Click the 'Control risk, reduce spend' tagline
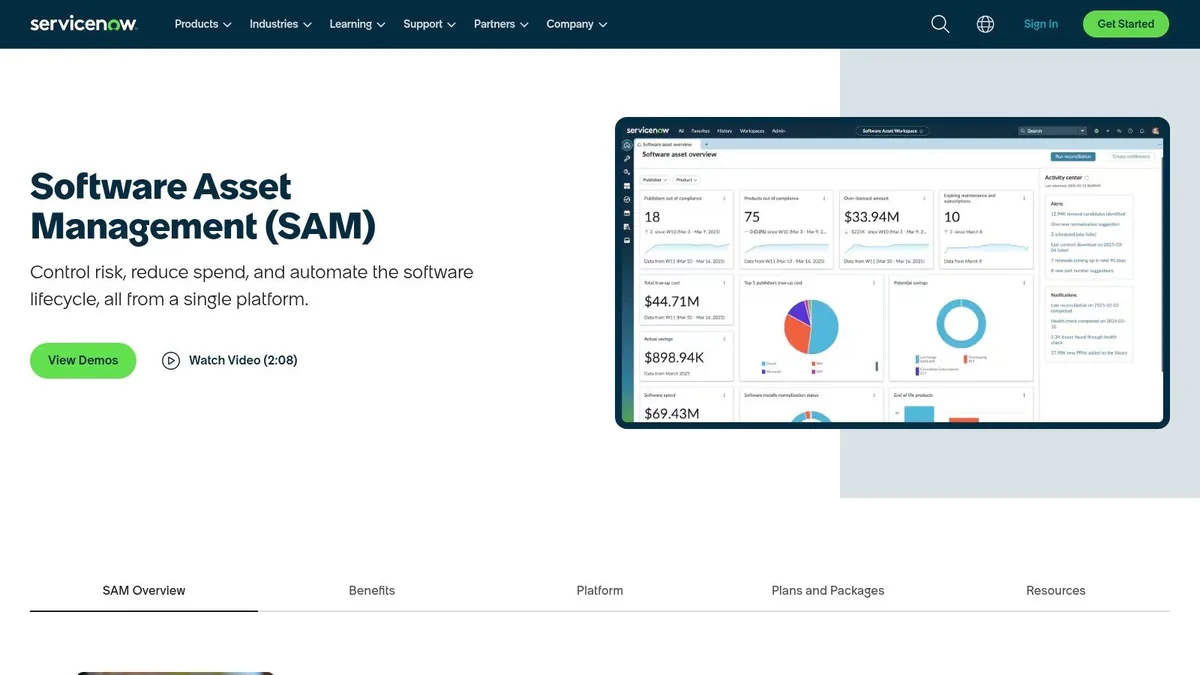This screenshot has height=675, width=1200. click(x=252, y=285)
